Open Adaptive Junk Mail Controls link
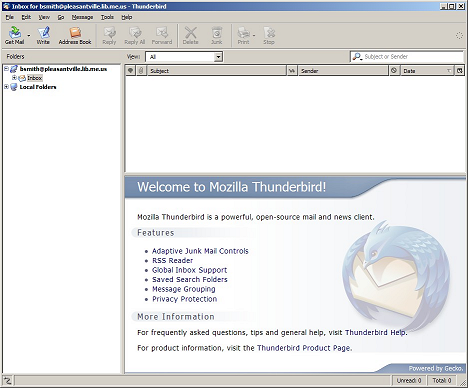Image resolution: width=468 pixels, height=388 pixels. 200,251
